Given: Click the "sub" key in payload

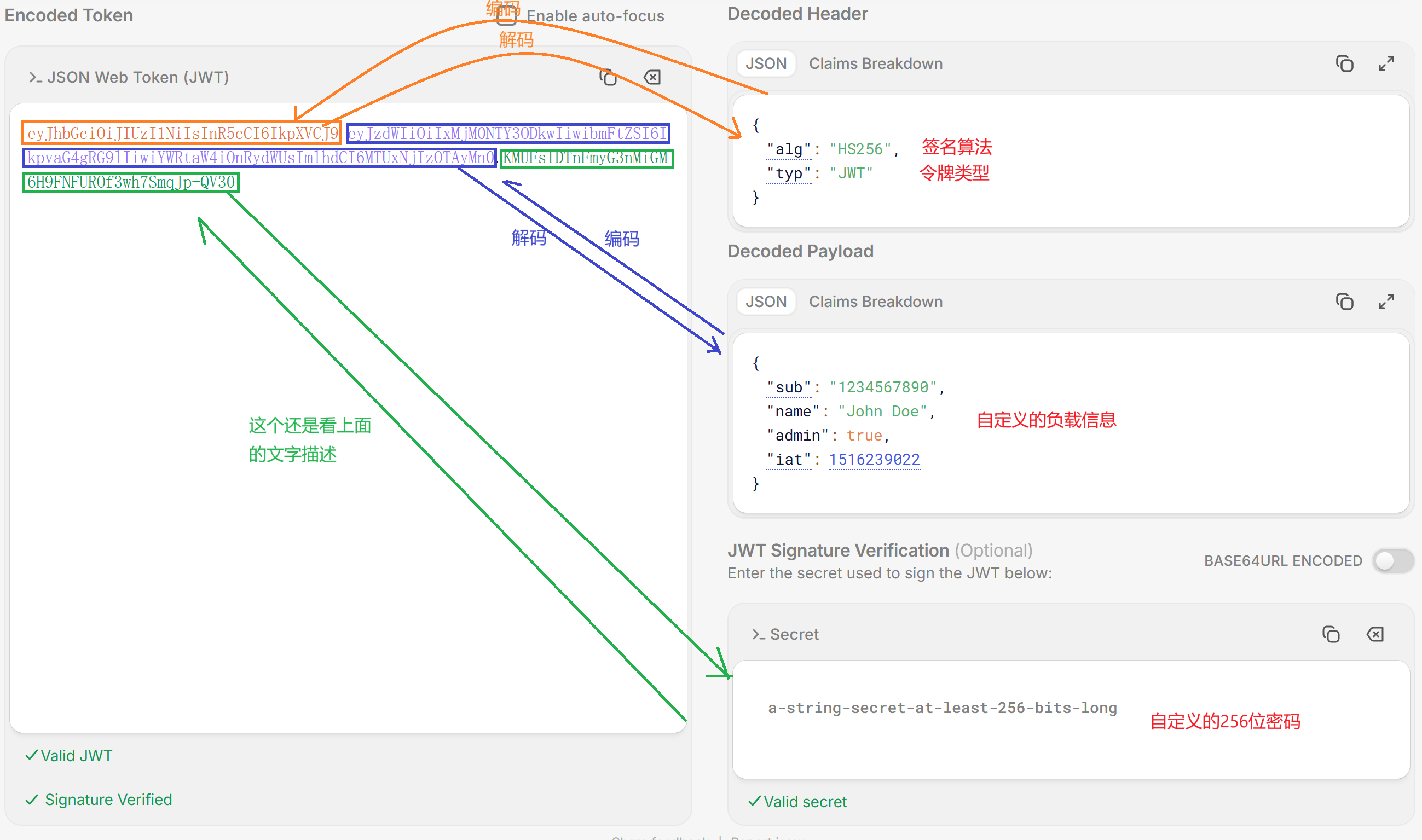Looking at the screenshot, I should [789, 387].
